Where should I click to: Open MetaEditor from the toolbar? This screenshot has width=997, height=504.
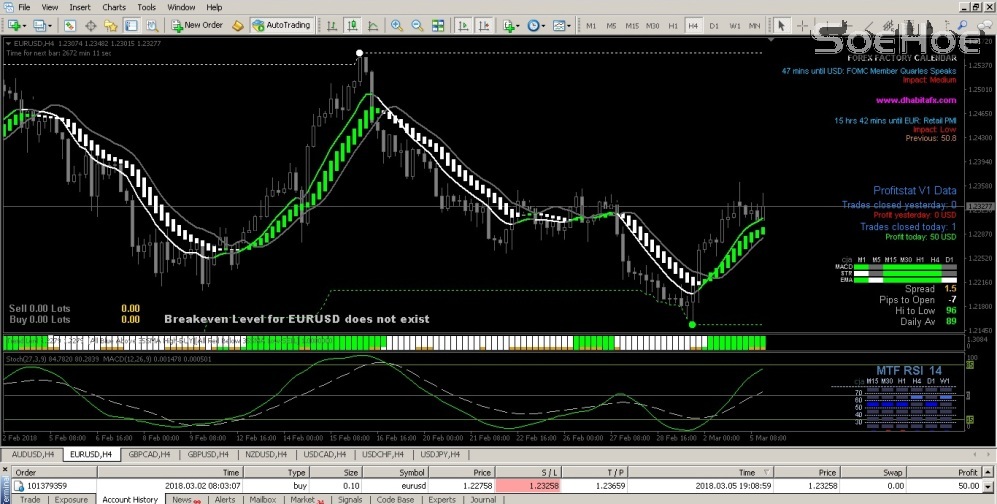[x=237, y=25]
